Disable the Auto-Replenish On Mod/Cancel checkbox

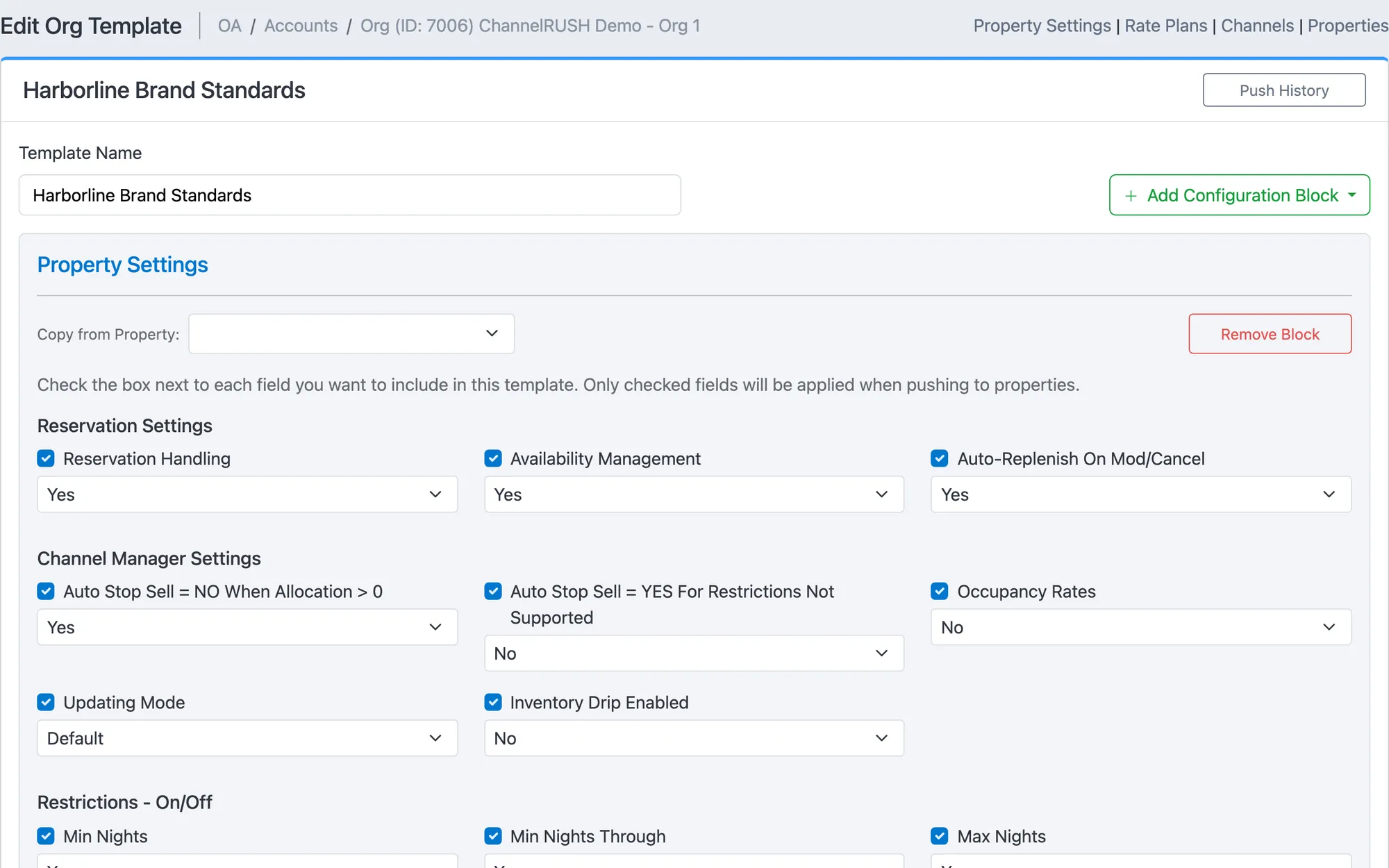(940, 458)
